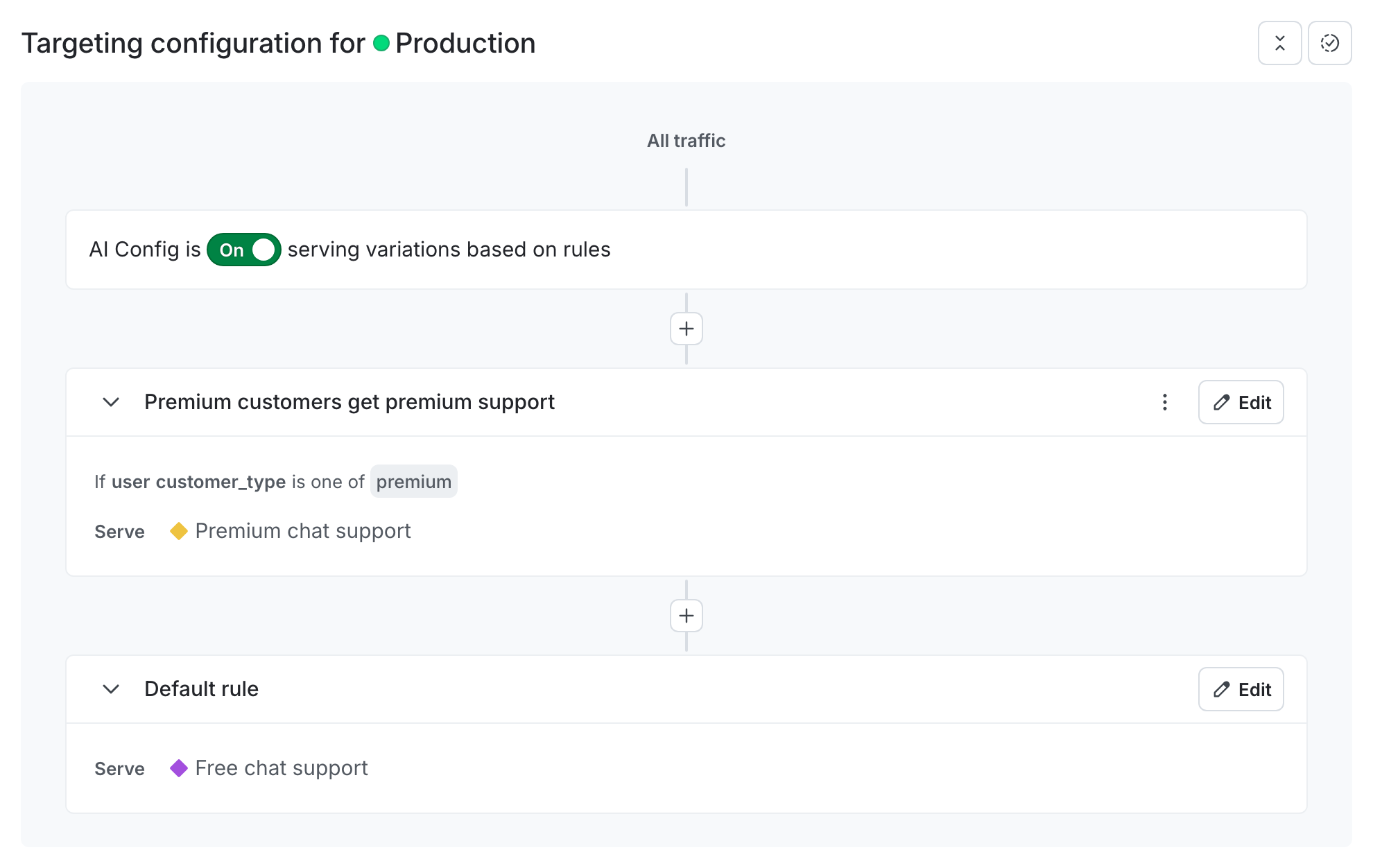Click the yellow diamond swatch beside Premium chat support
The height and width of the screenshot is (868, 1373).
click(180, 530)
